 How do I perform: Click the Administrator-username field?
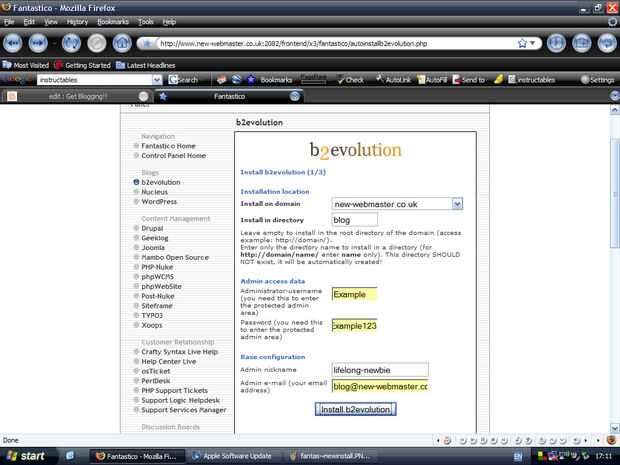point(355,295)
